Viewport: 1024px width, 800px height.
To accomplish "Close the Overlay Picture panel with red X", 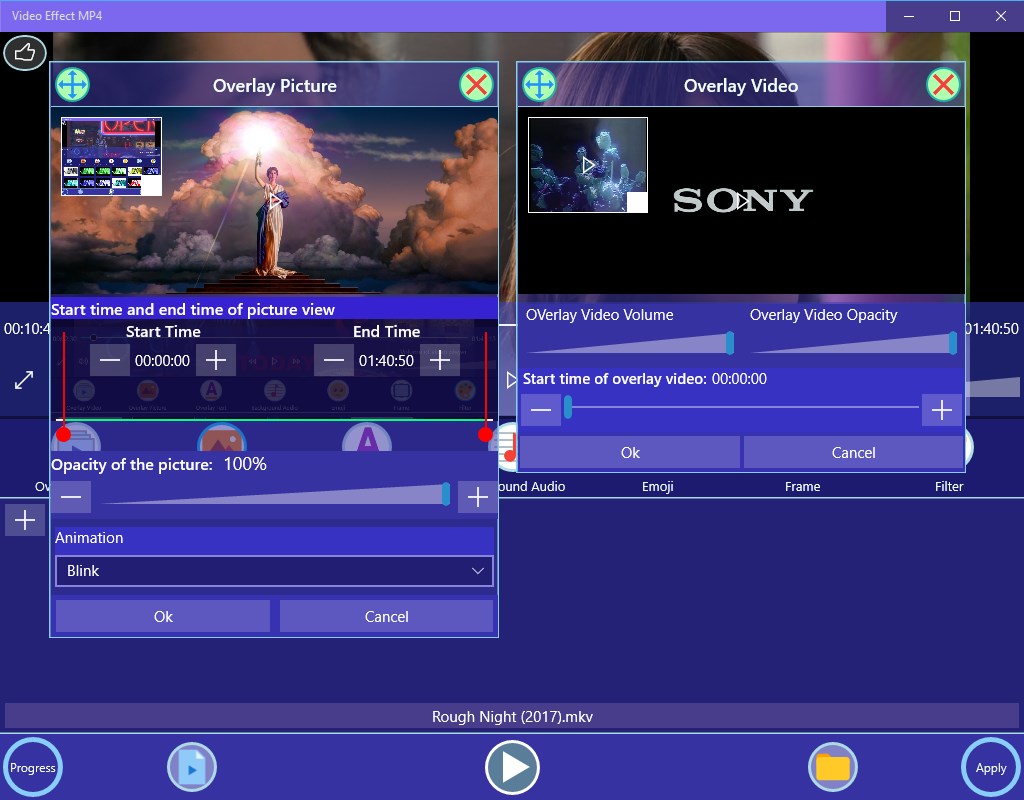I will [x=476, y=85].
